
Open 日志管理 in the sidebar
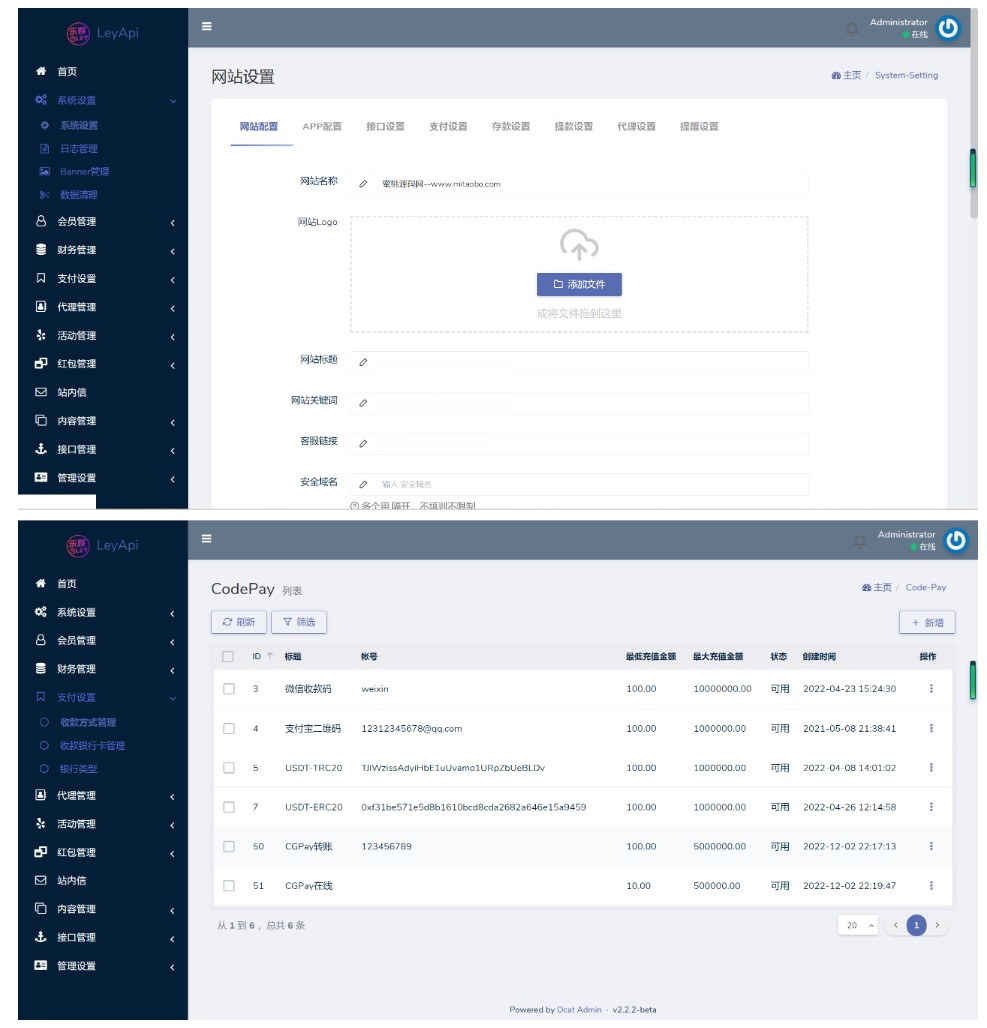[x=78, y=149]
